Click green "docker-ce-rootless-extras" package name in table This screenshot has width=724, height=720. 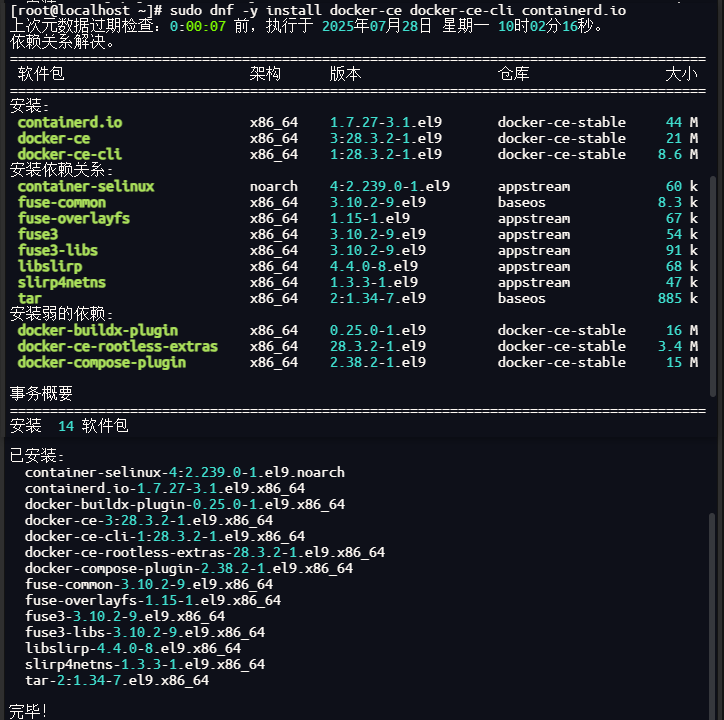click(118, 346)
